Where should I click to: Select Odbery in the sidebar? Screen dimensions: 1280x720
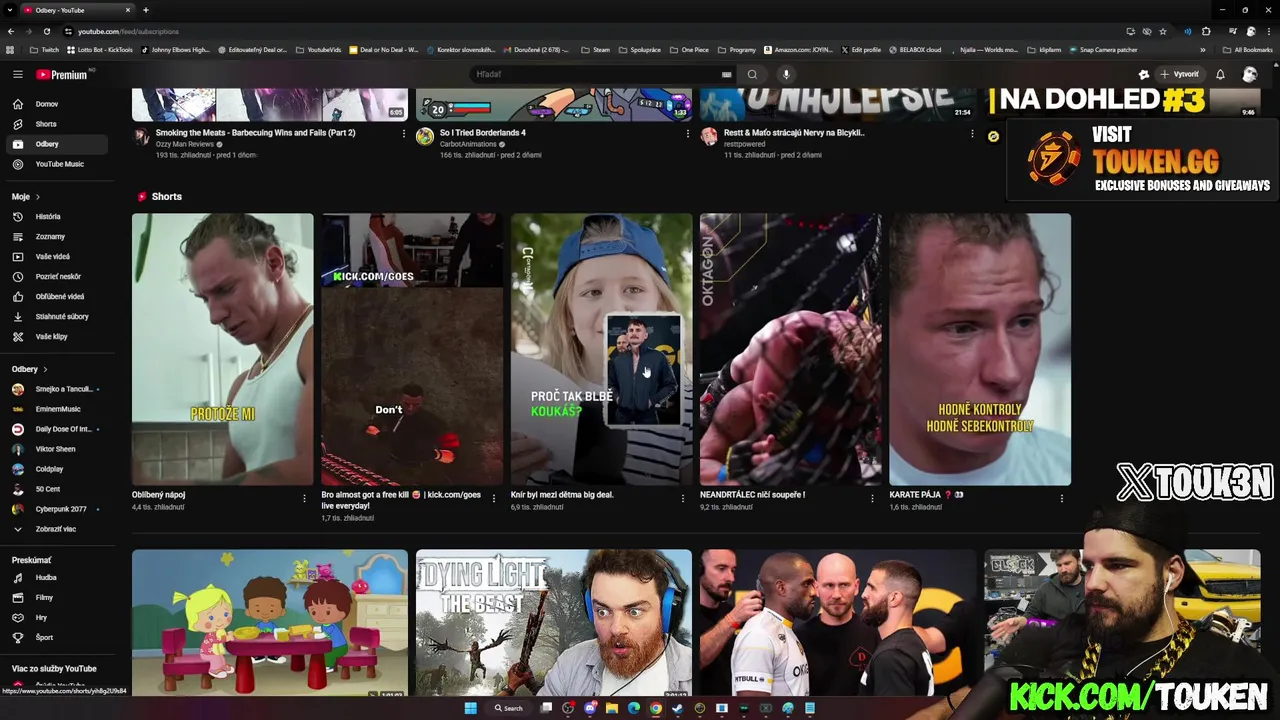point(57,144)
